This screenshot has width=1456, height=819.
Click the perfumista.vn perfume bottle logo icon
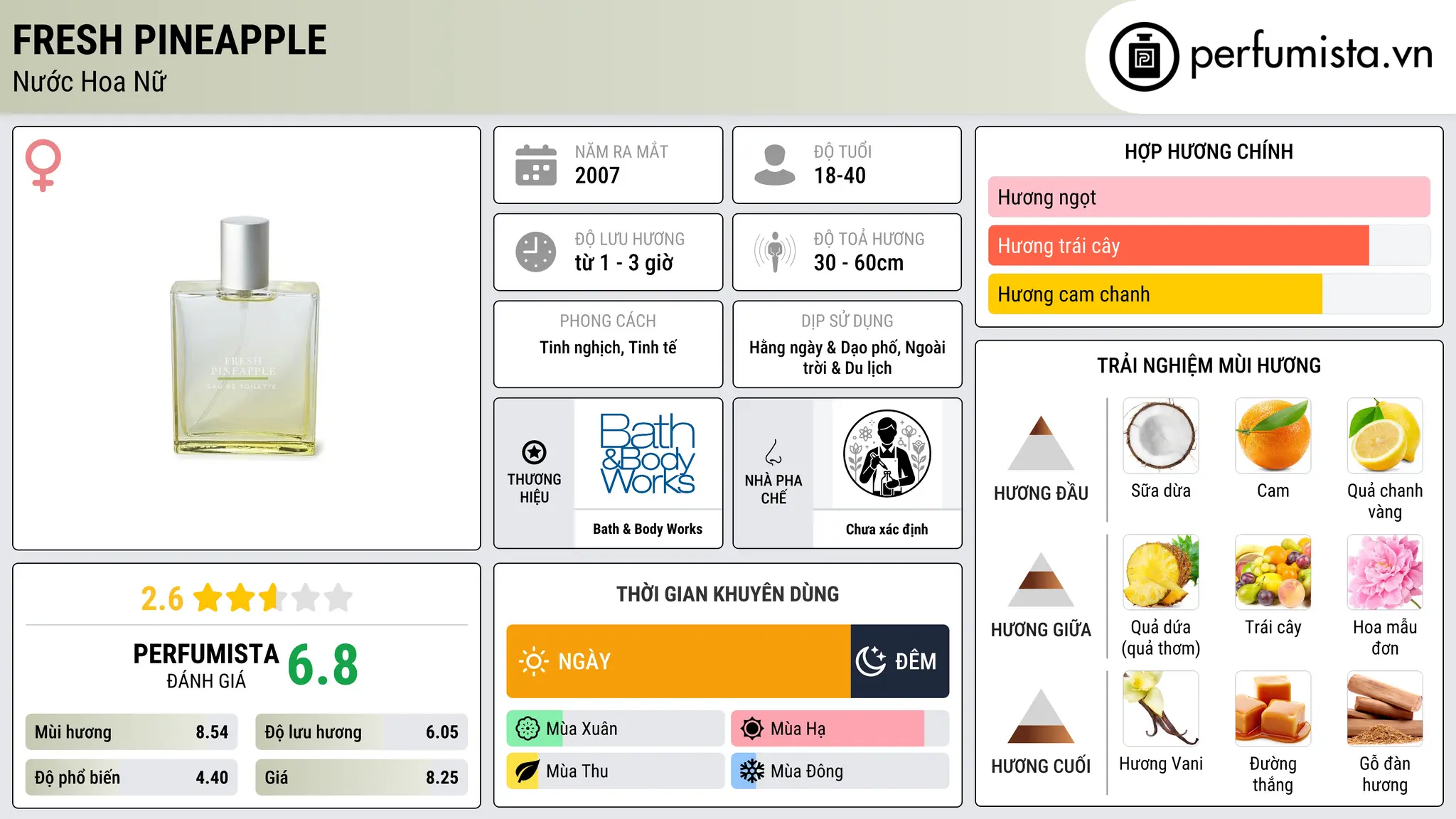1144,57
